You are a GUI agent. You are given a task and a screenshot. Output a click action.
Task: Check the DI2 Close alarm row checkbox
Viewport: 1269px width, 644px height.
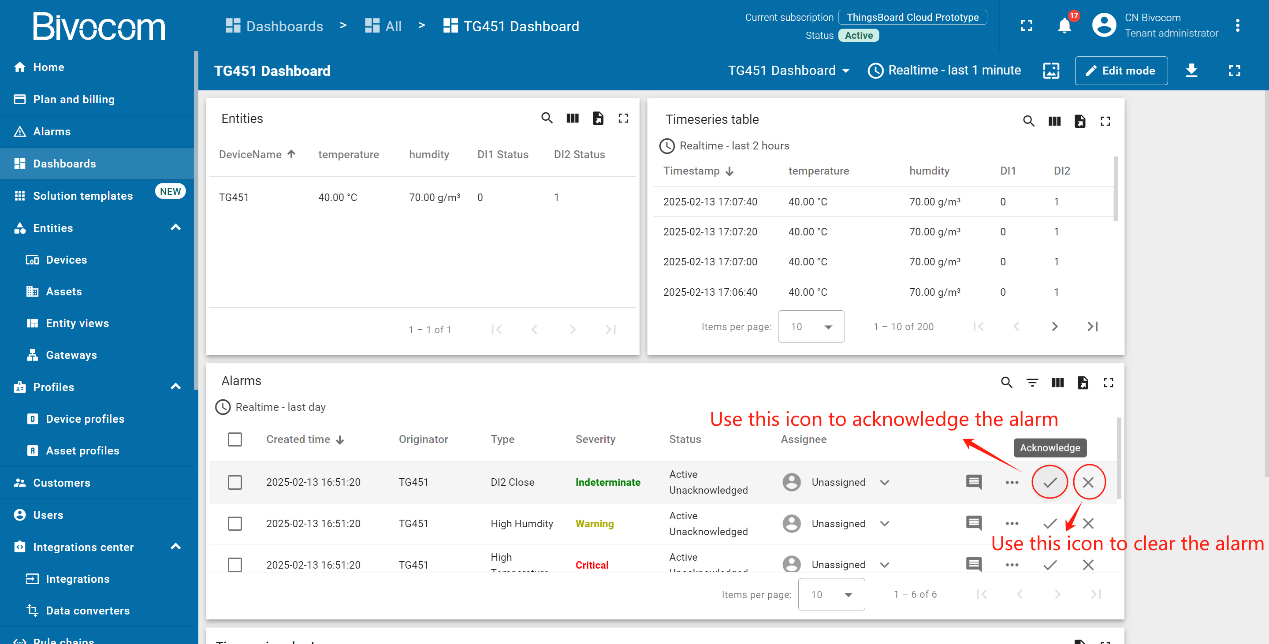click(x=235, y=482)
